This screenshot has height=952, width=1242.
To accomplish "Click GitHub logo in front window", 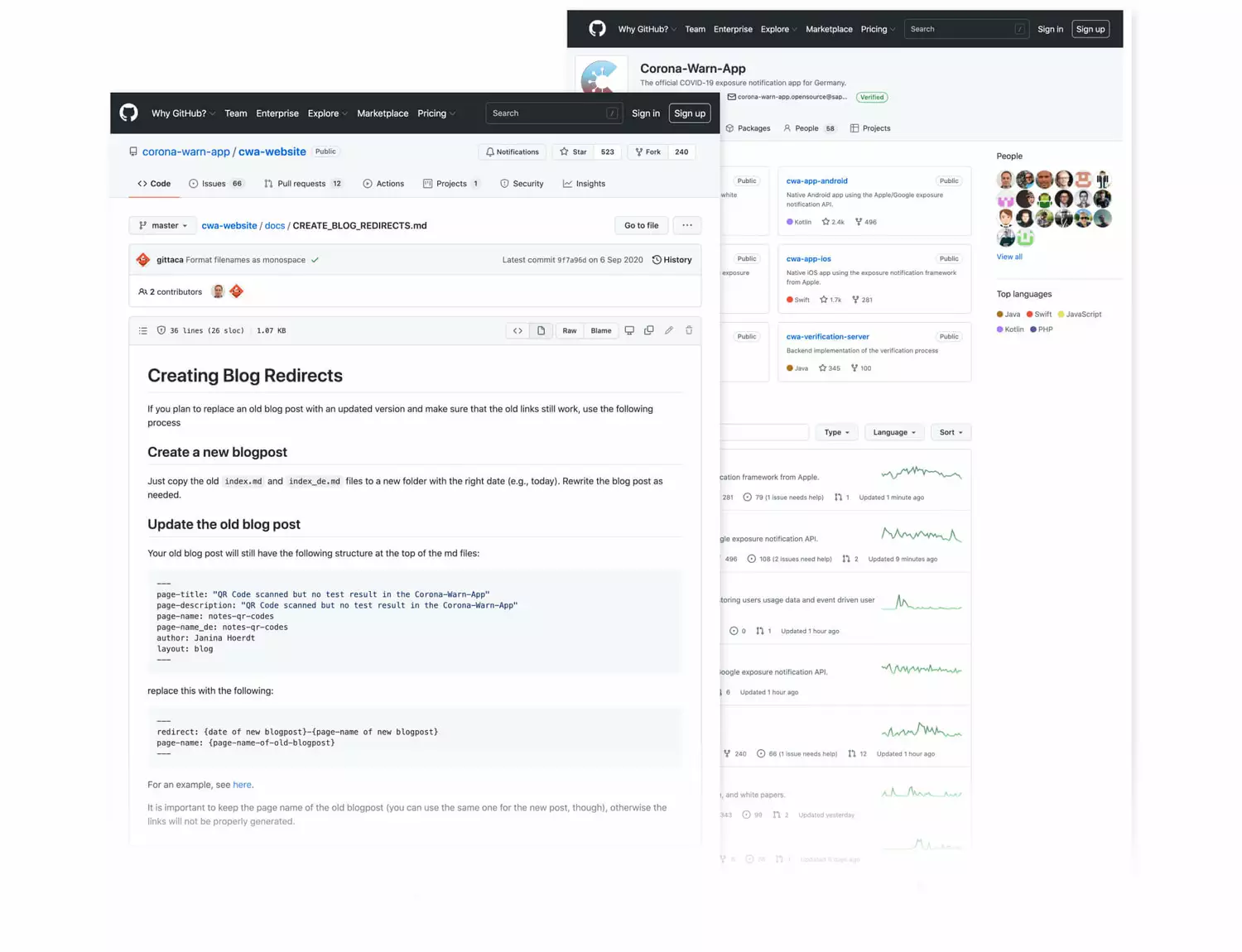I will tap(128, 113).
